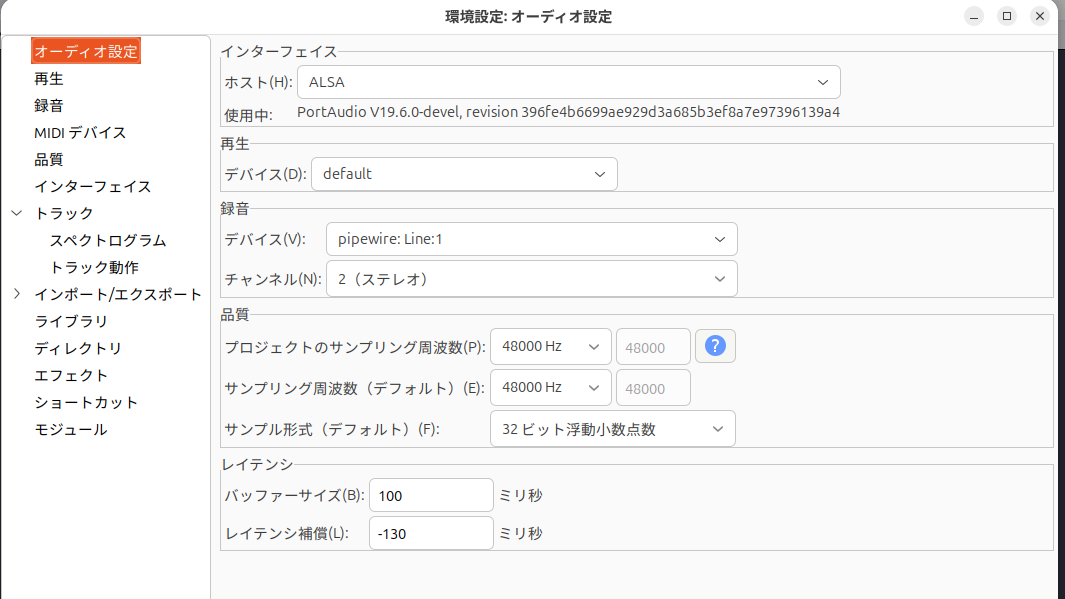
Task: Select モジュール in the sidebar
Action: [71, 429]
